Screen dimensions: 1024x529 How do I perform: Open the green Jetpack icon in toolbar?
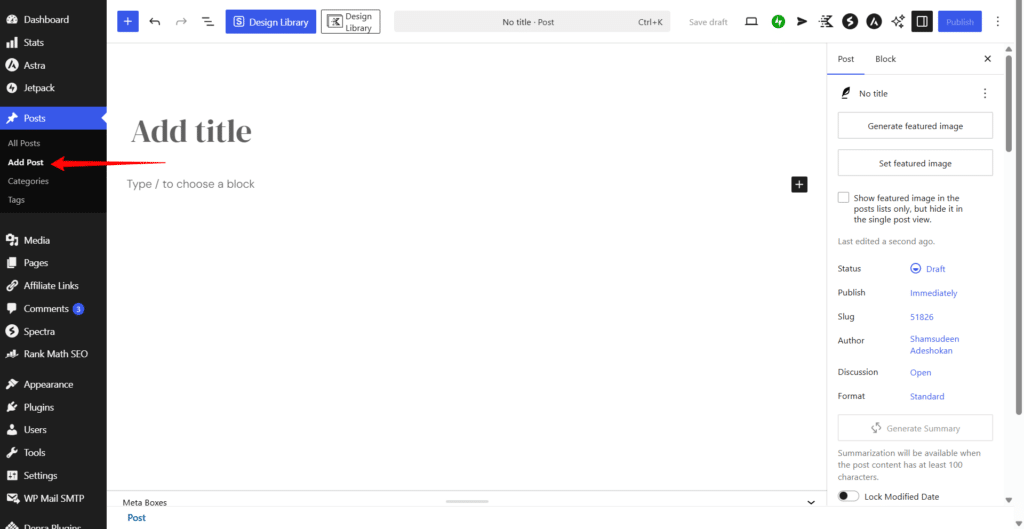pyautogui.click(x=778, y=22)
